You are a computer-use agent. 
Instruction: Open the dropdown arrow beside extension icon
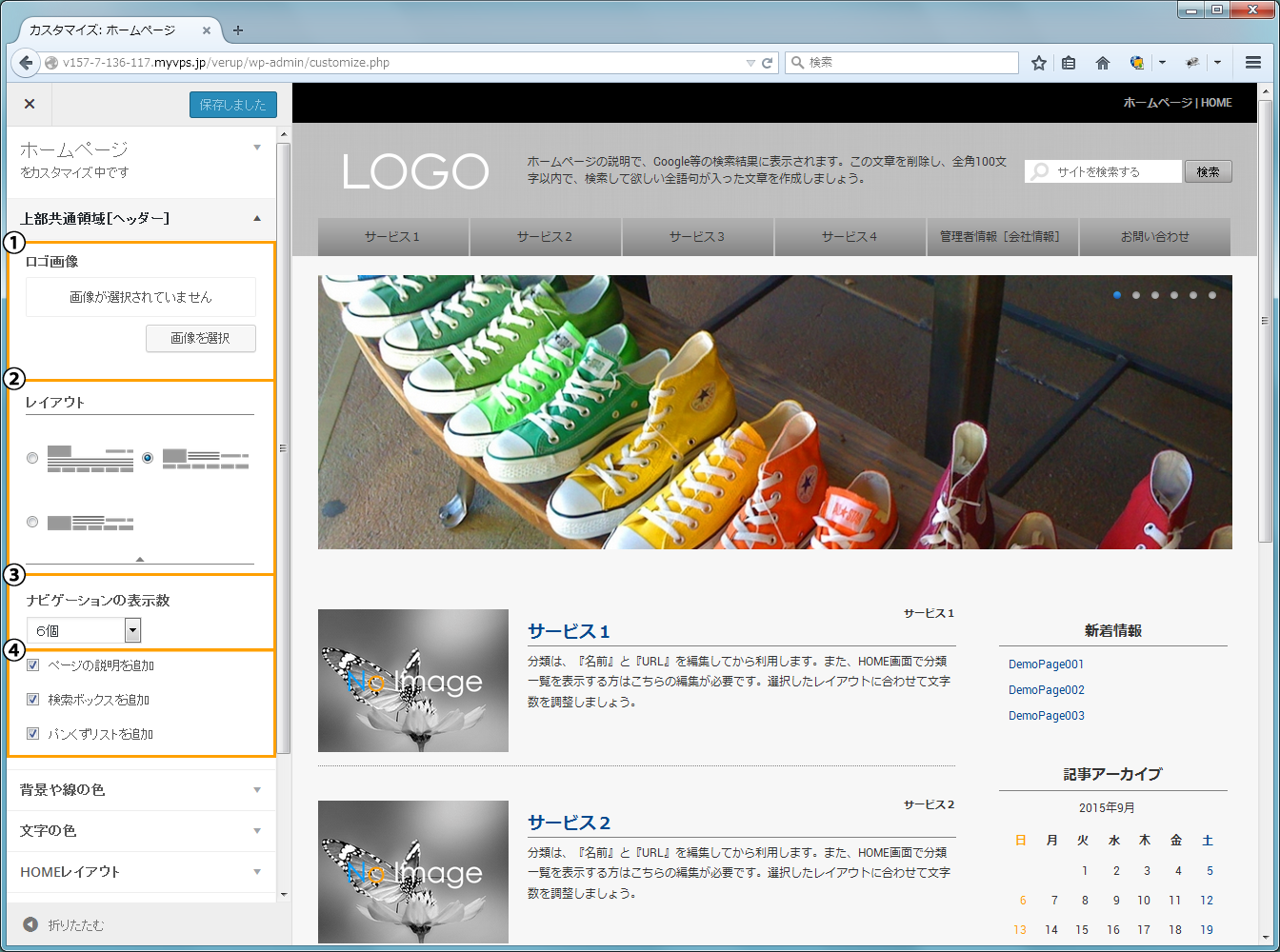(1162, 63)
